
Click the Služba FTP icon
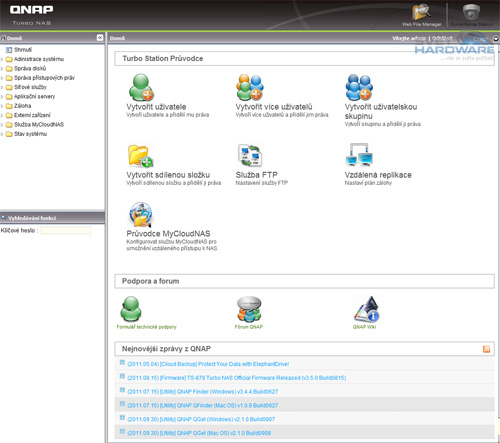click(x=250, y=155)
